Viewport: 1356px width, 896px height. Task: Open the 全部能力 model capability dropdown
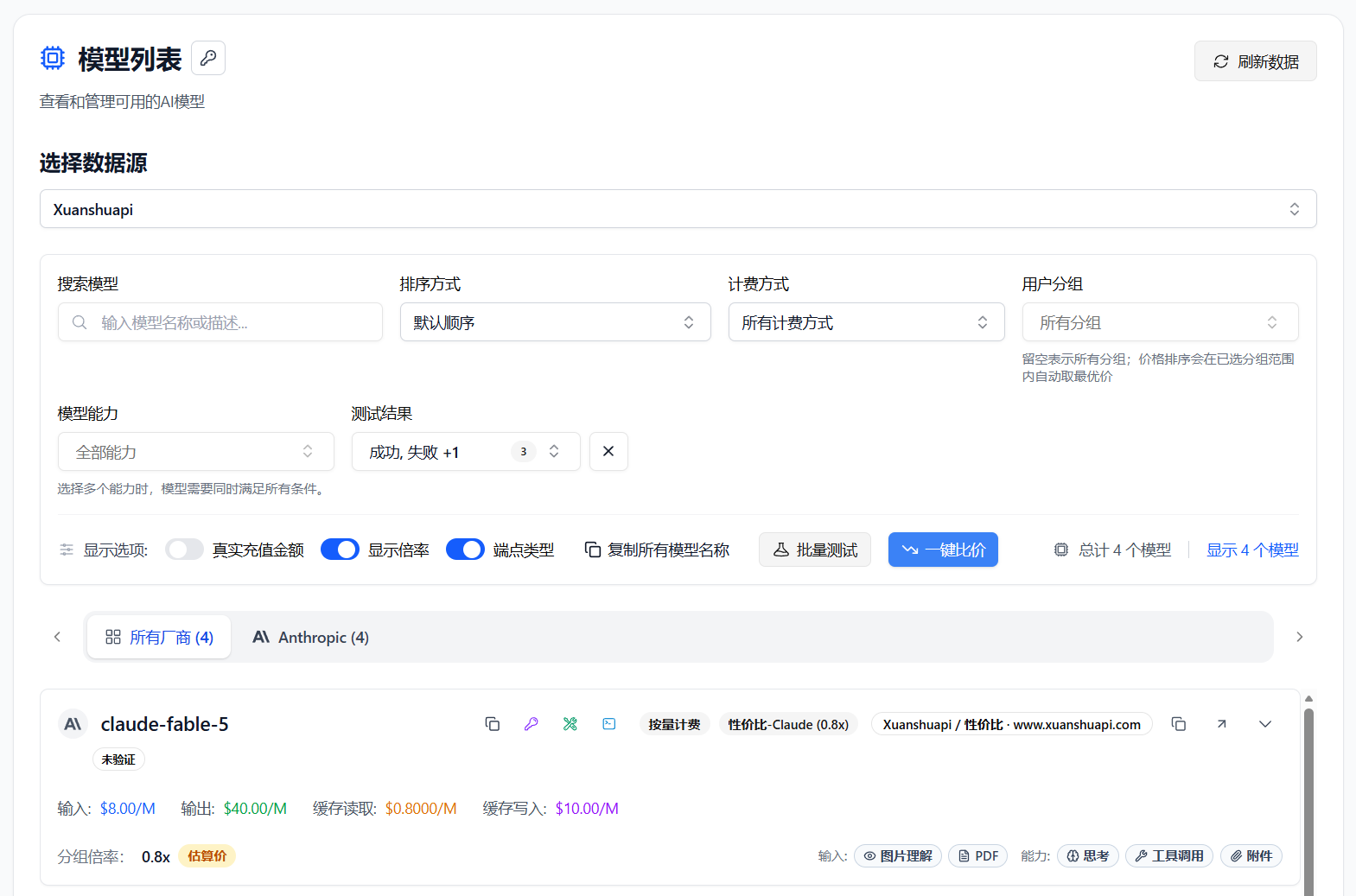coord(195,452)
